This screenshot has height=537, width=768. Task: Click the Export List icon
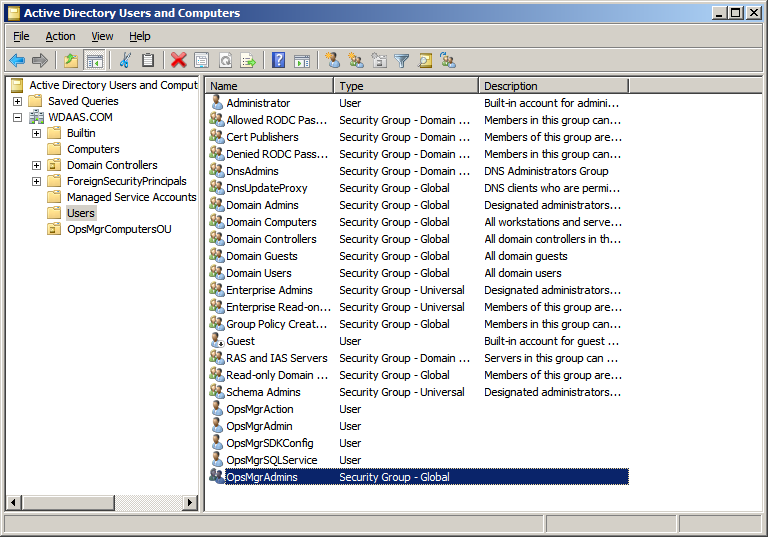click(248, 61)
